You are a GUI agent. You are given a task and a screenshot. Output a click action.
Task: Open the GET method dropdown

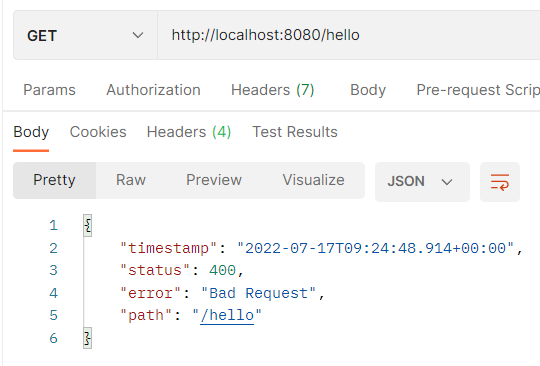pyautogui.click(x=85, y=35)
